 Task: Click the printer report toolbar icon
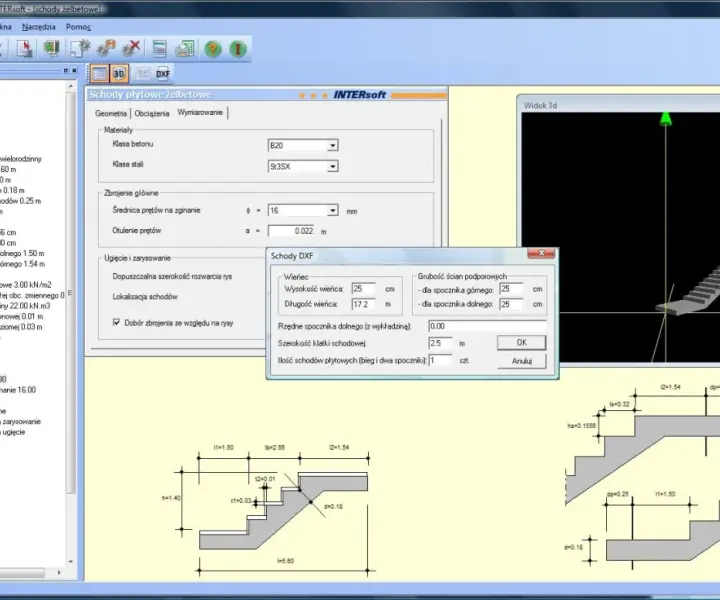point(185,49)
